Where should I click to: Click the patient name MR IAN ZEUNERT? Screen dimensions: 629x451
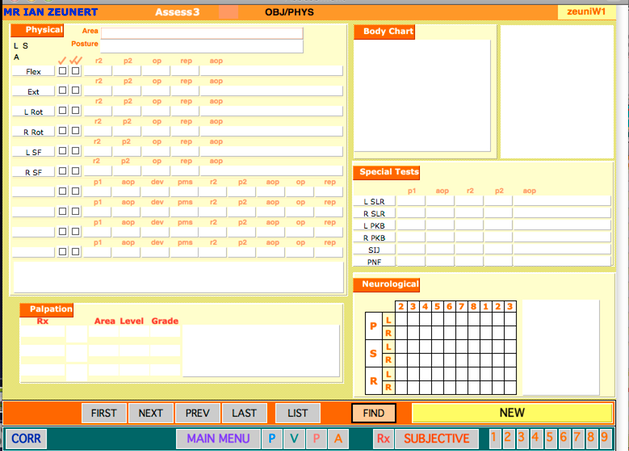[x=51, y=12]
